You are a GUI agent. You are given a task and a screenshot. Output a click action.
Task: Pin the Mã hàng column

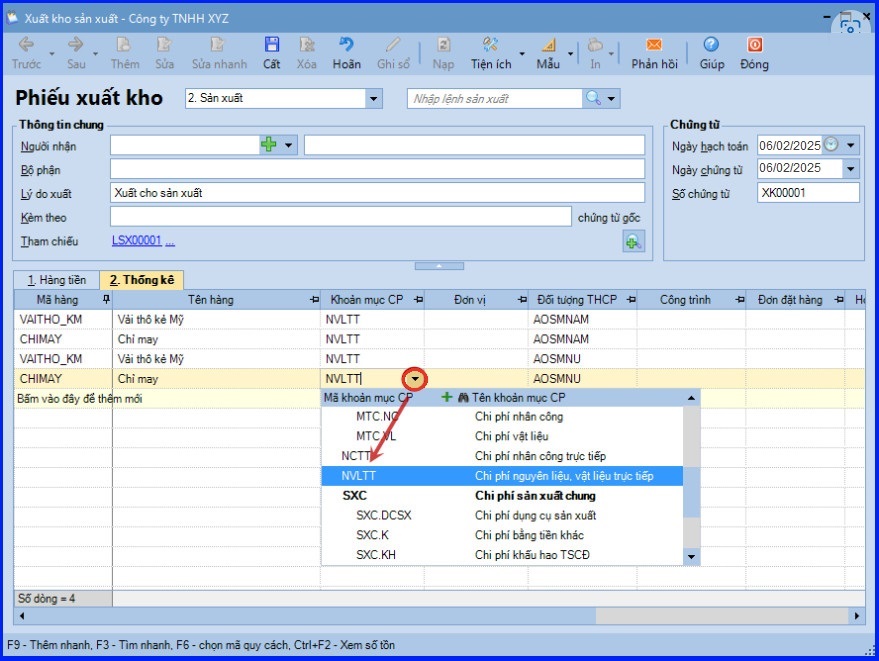click(106, 300)
